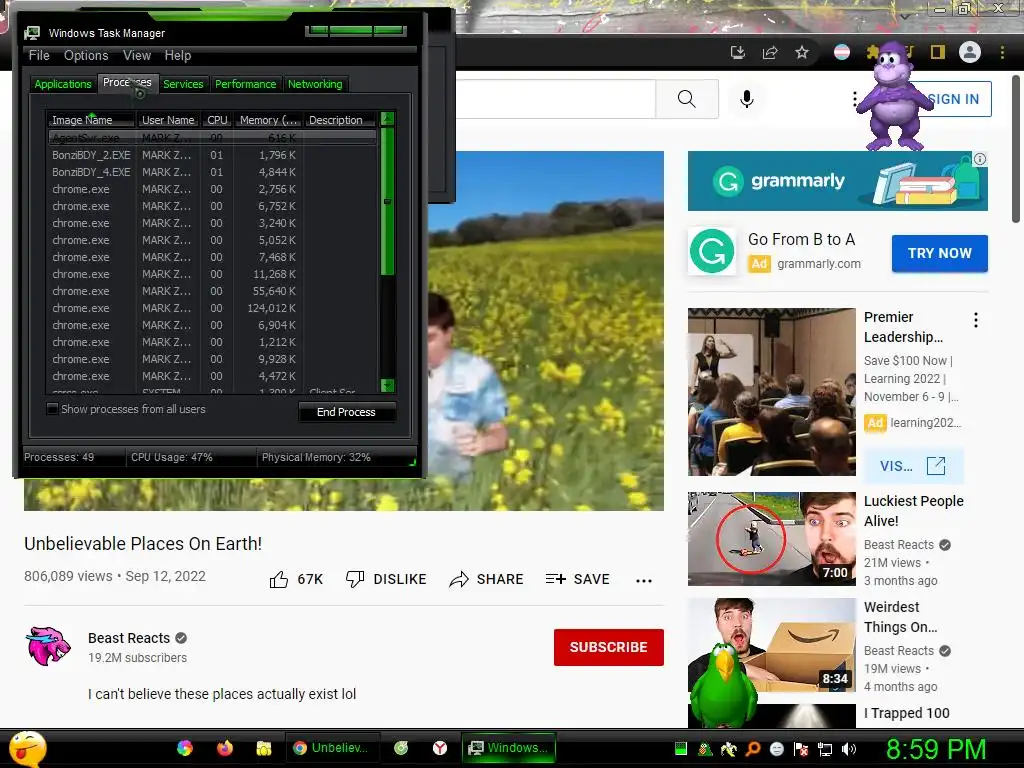Viewport: 1024px width, 768px height.
Task: Open the Chrome profile avatar icon
Action: coord(970,52)
